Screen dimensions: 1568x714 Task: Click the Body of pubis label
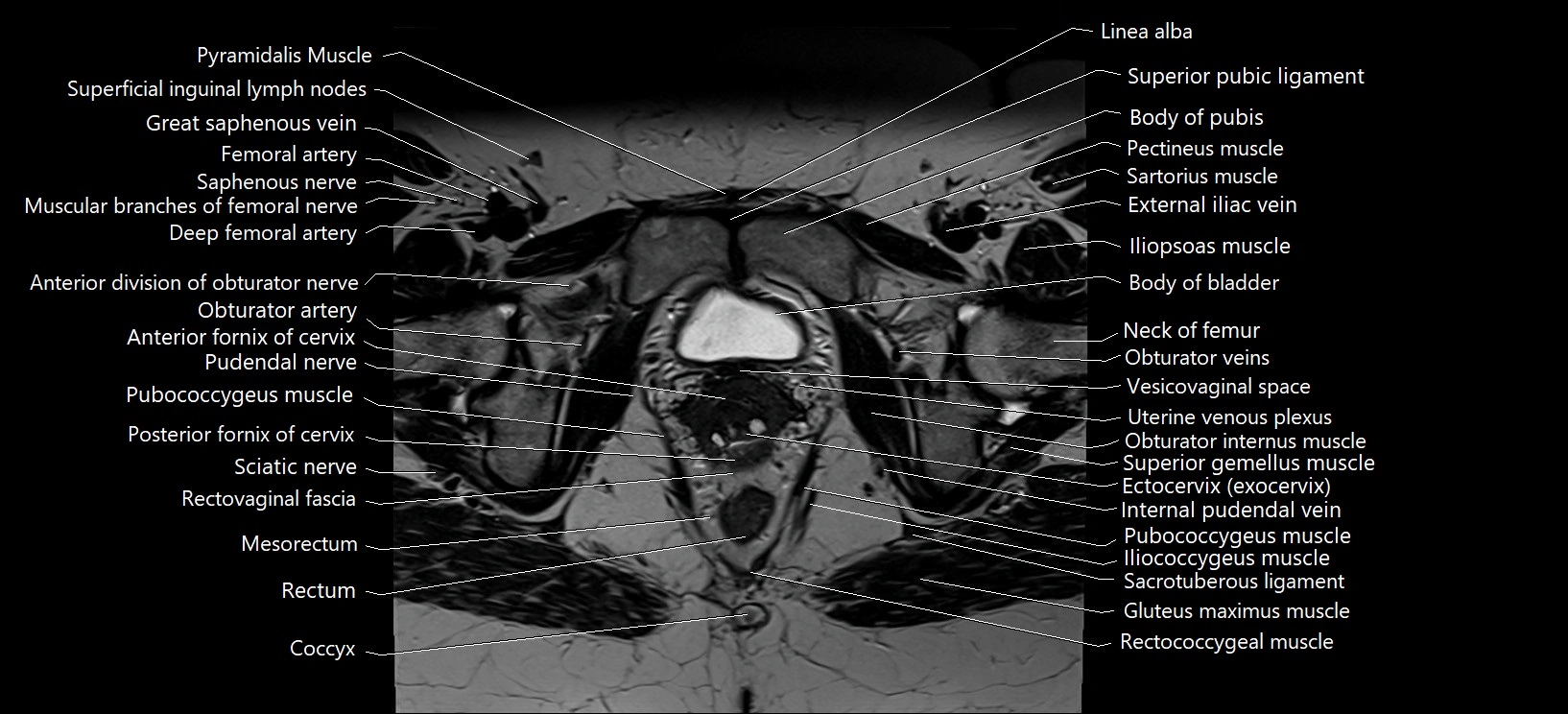coord(1197,118)
